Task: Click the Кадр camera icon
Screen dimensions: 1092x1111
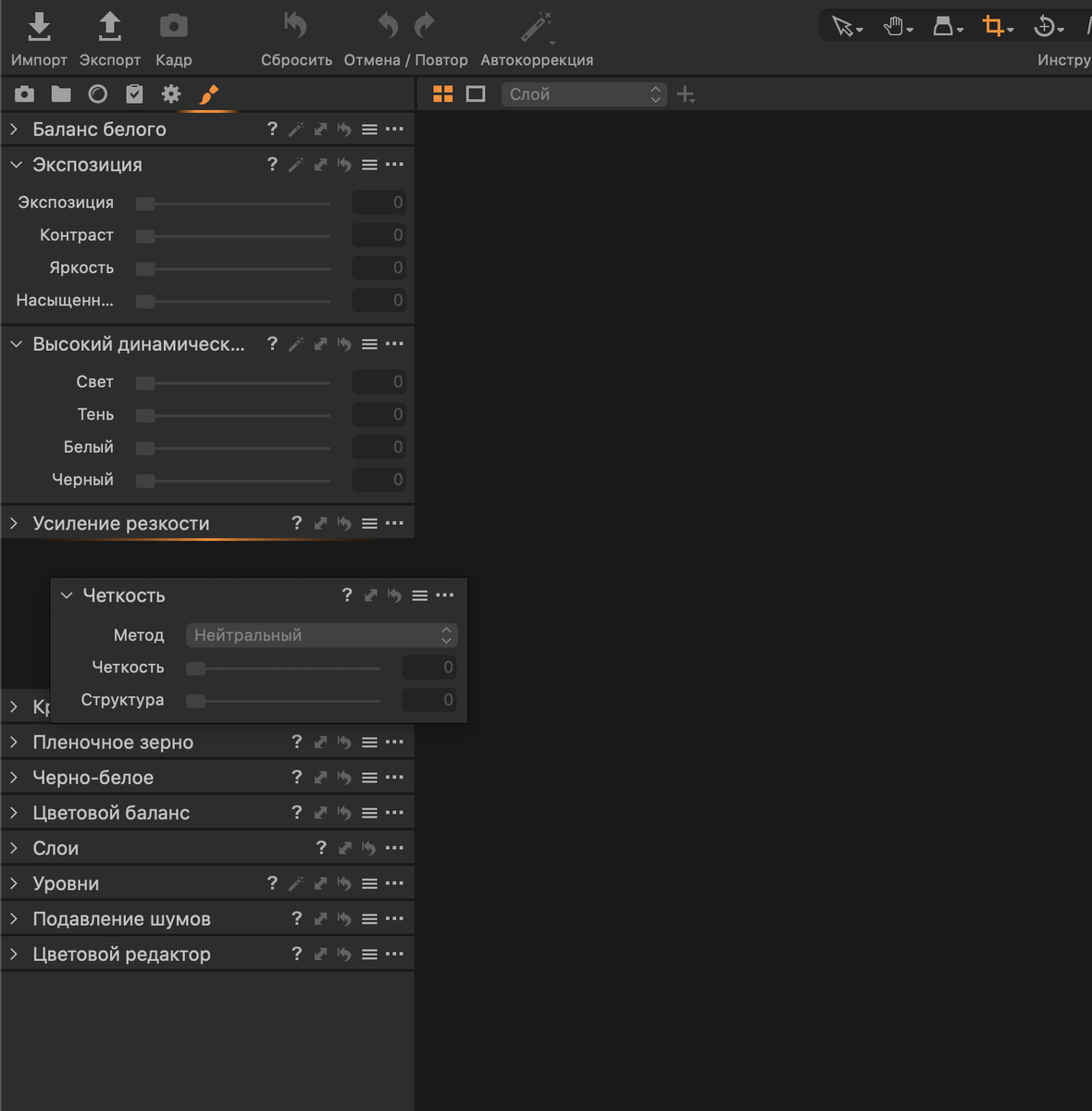Action: [x=173, y=27]
